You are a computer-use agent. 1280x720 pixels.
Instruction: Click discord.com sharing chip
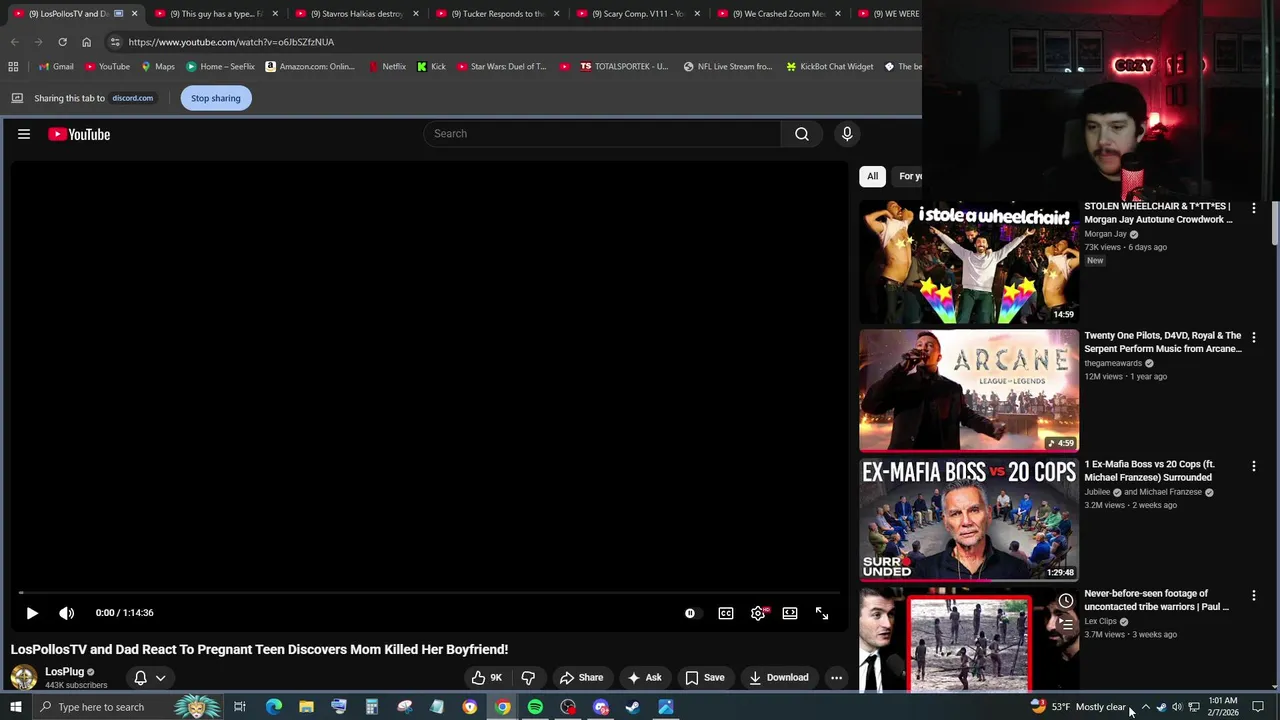pos(132,98)
